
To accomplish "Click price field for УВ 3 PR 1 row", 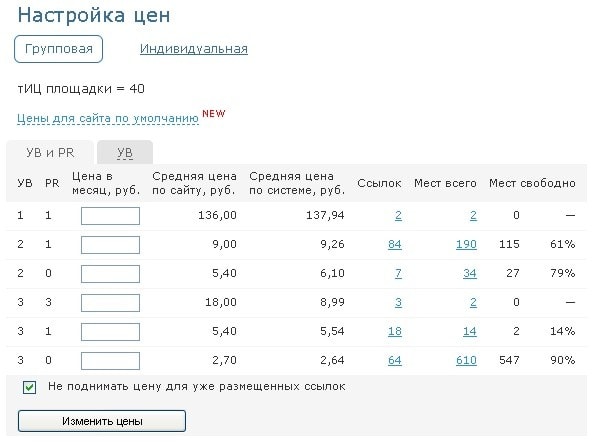I will 110,332.
